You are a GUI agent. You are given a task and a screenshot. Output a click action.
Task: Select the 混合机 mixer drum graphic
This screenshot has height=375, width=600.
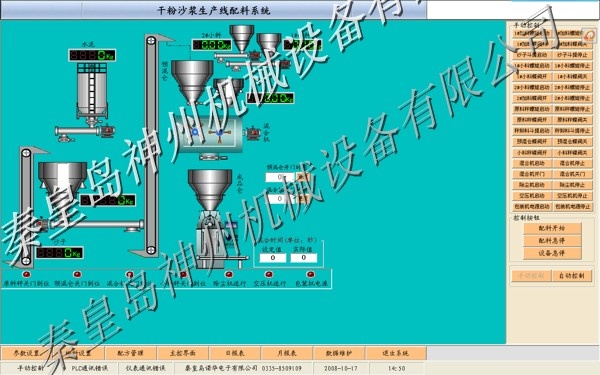210,134
